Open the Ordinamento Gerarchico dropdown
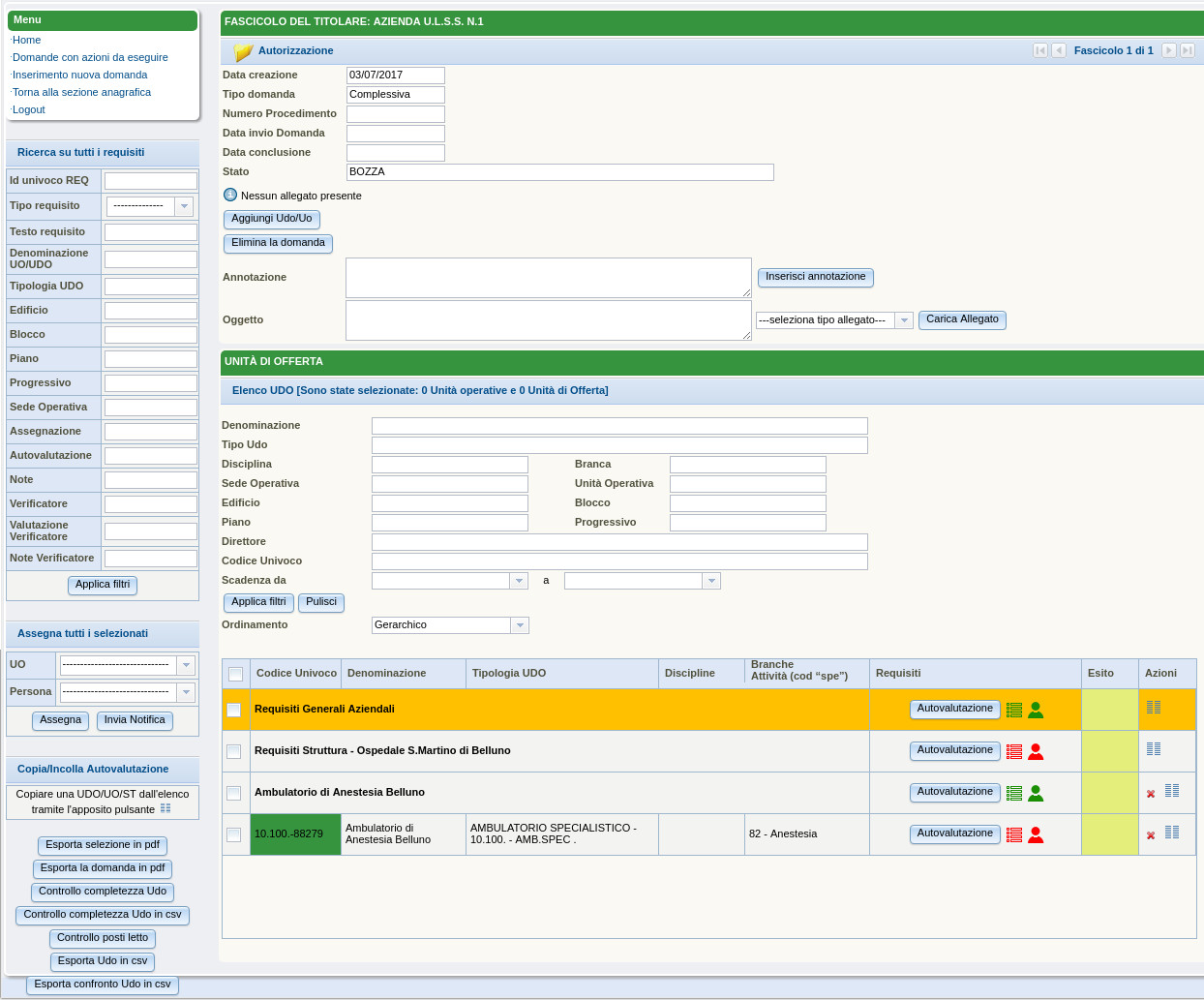 click(520, 625)
